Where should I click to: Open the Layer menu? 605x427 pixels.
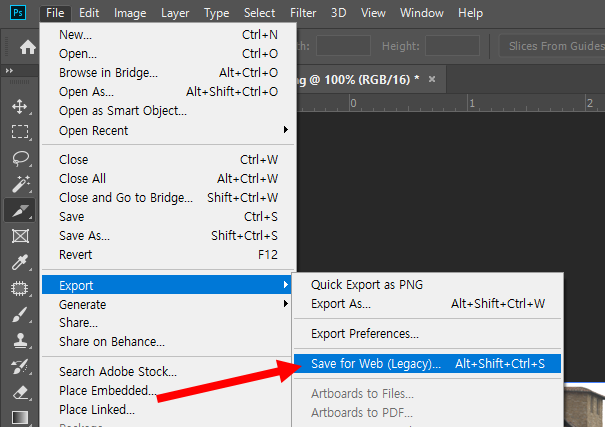(x=175, y=13)
